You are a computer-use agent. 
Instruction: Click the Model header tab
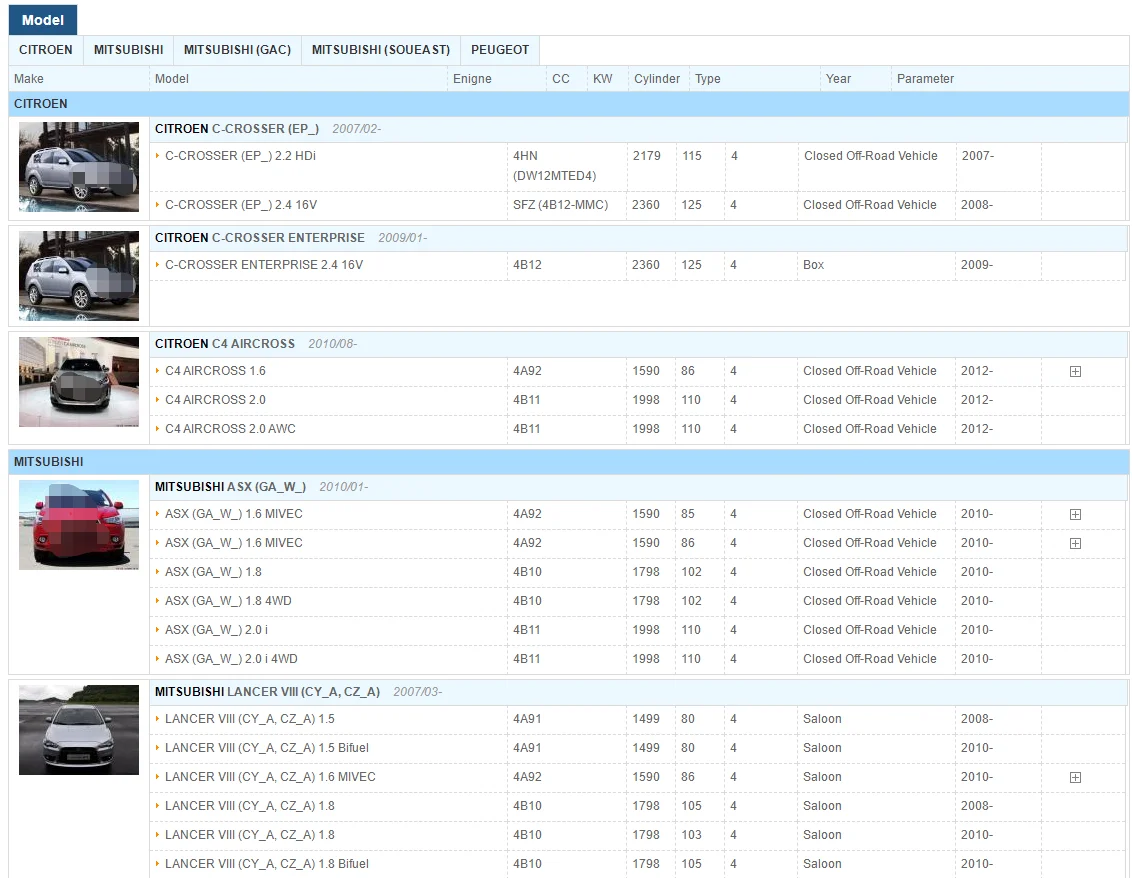click(43, 20)
